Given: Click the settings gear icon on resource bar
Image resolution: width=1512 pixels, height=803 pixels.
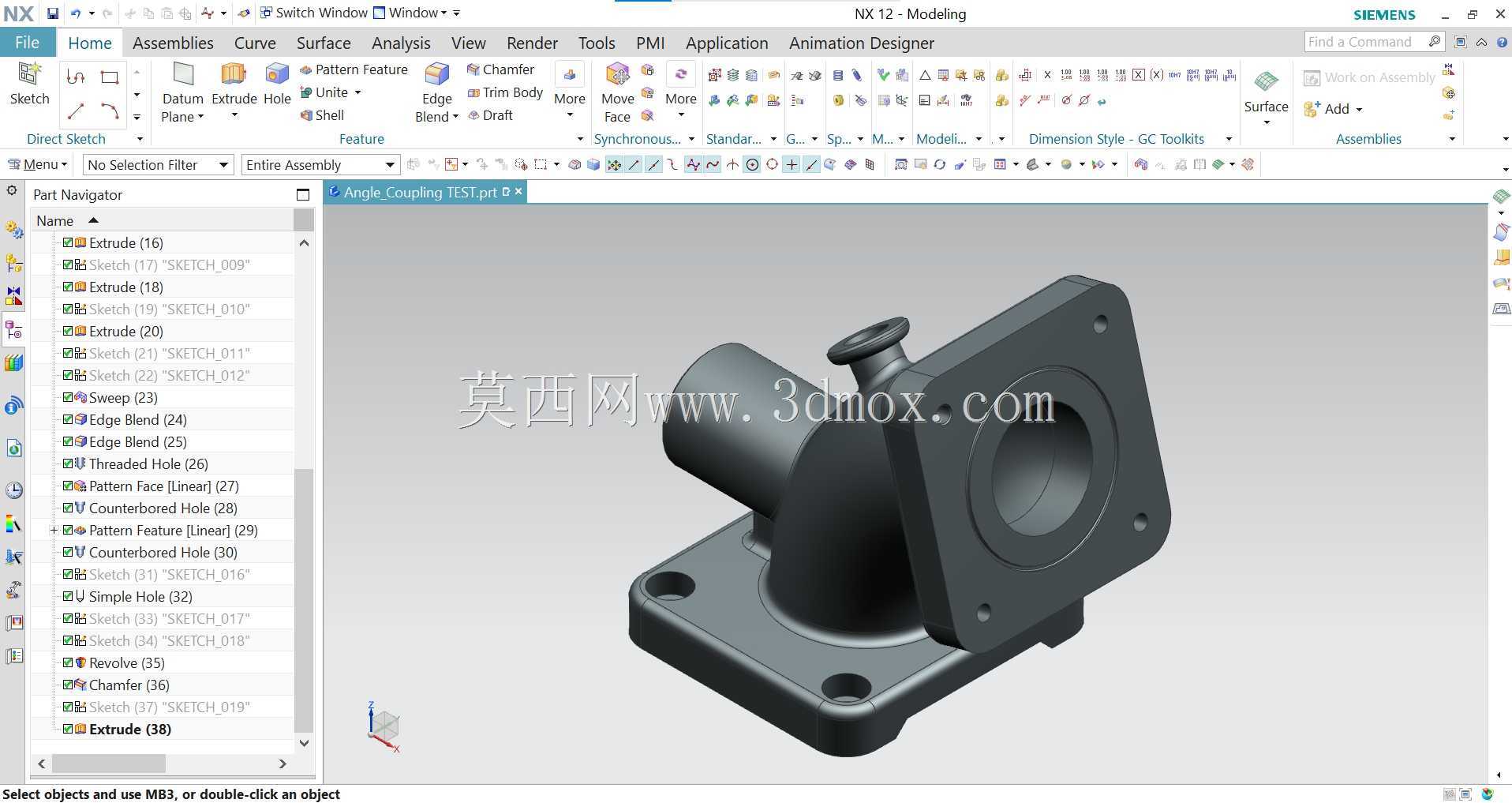Looking at the screenshot, I should coord(12,190).
